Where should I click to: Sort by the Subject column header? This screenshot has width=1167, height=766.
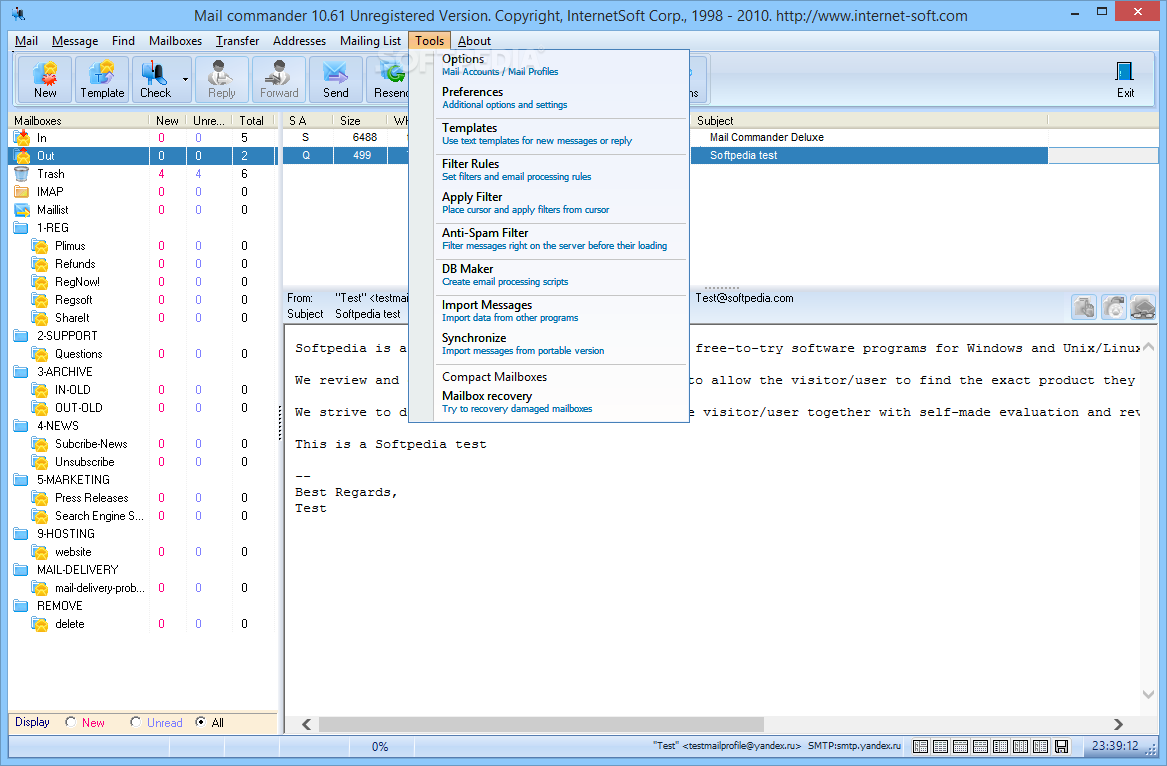click(869, 121)
